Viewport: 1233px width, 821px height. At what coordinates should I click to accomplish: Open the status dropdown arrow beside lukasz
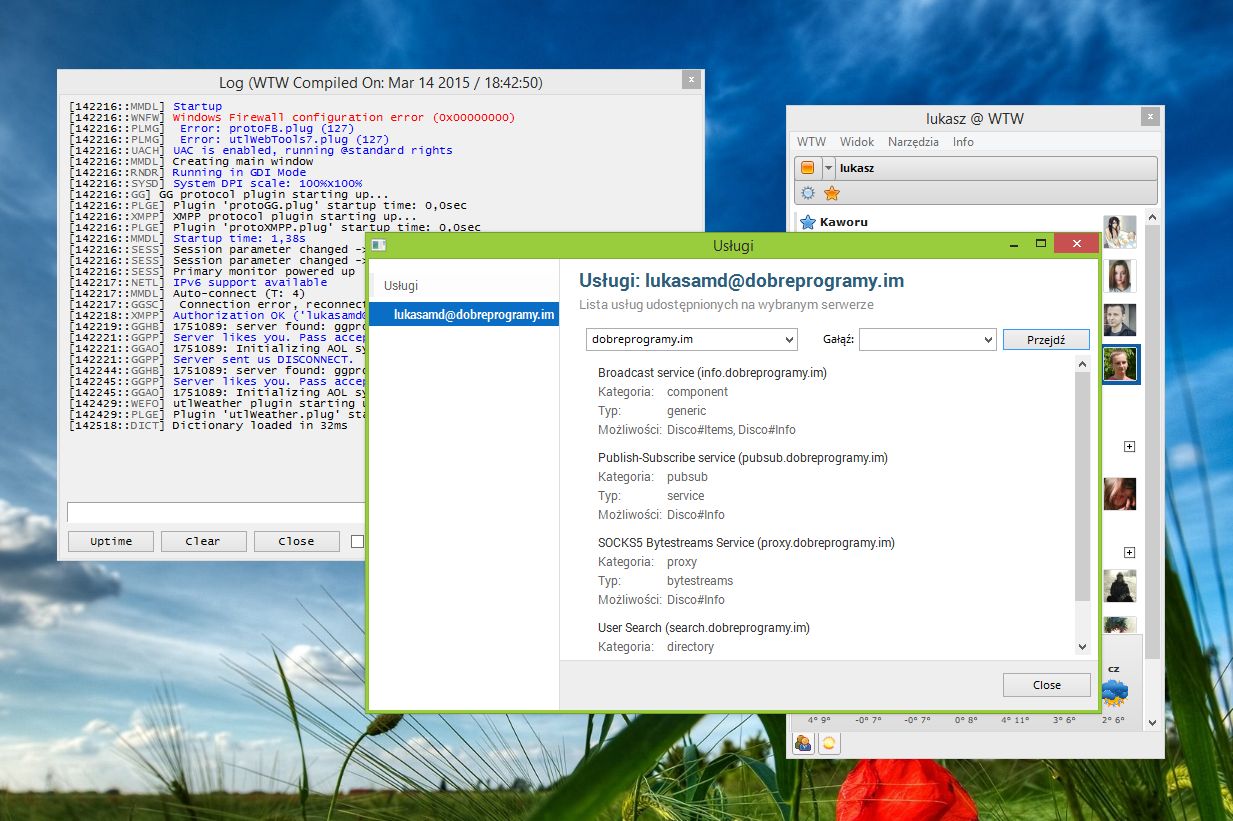coord(828,168)
